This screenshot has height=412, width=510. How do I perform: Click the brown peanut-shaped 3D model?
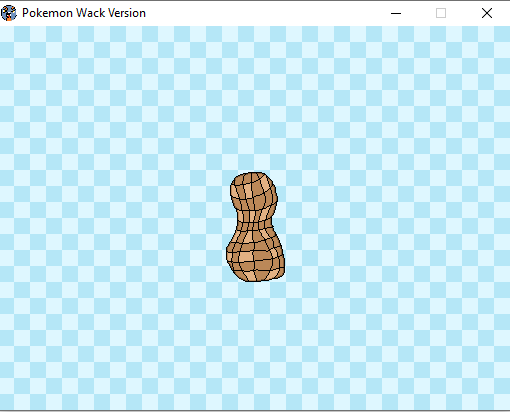[x=255, y=227]
